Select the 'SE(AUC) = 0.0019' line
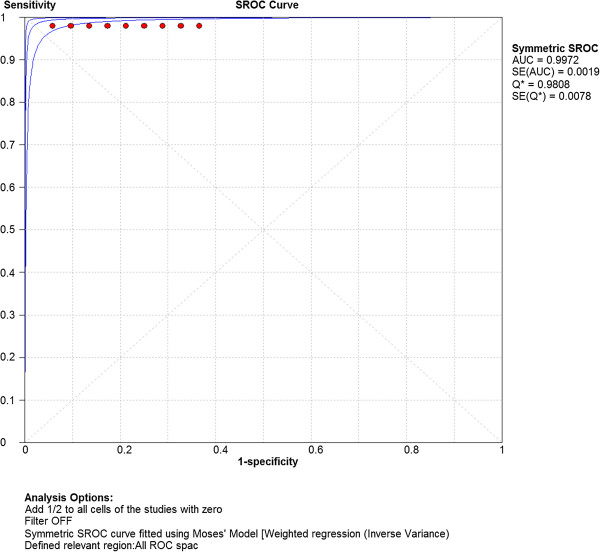600x552 pixels. tap(556, 72)
